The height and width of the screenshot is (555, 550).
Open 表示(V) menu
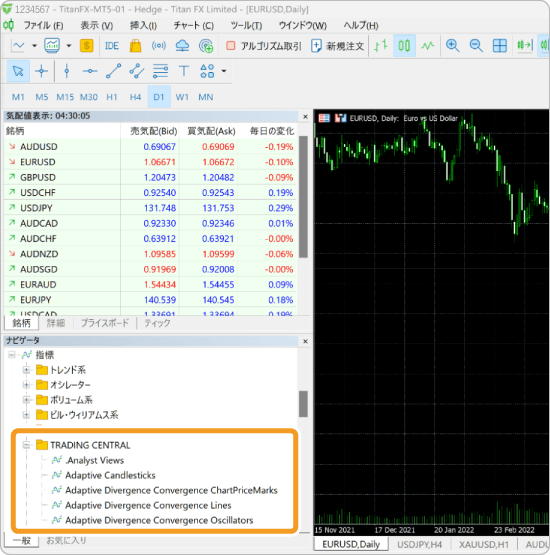pyautogui.click(x=97, y=25)
